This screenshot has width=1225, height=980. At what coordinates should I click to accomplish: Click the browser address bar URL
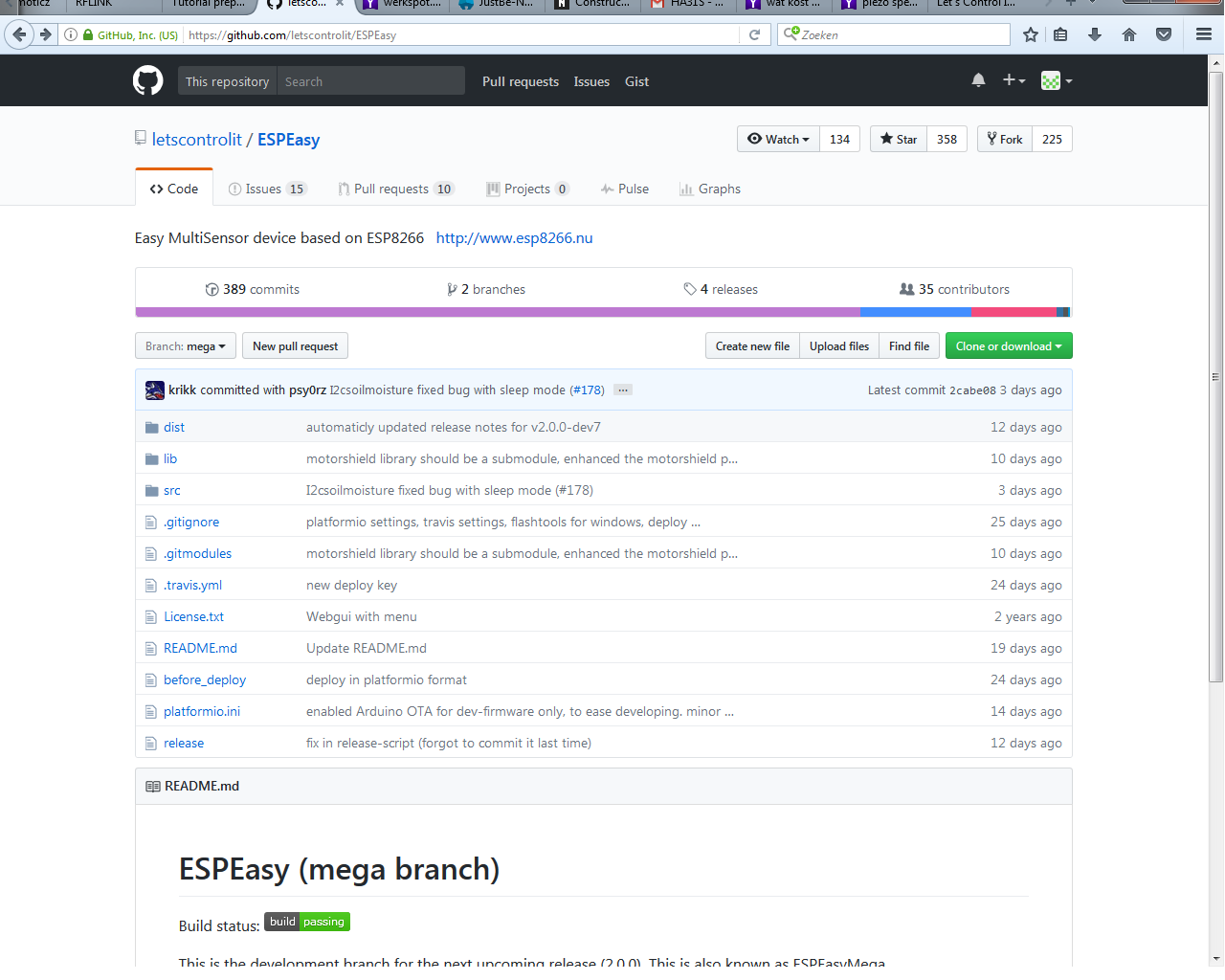292,34
